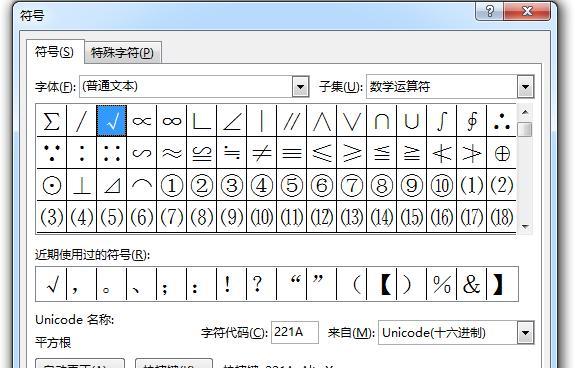Click the symbol grid scroll up arrow
Image resolution: width=575 pixels, height=368 pixels.
(x=525, y=112)
